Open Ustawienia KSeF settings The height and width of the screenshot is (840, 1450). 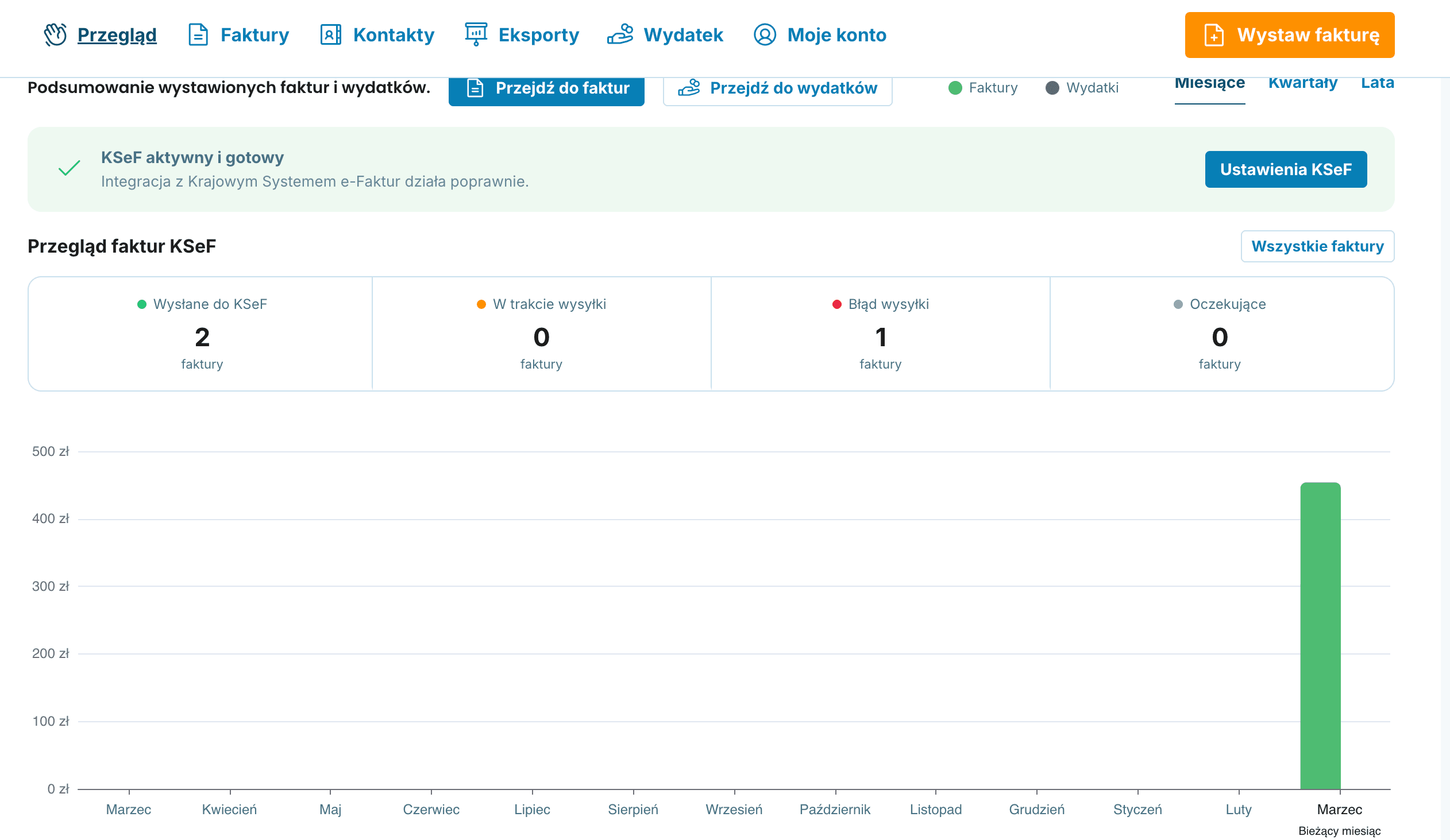tap(1286, 169)
